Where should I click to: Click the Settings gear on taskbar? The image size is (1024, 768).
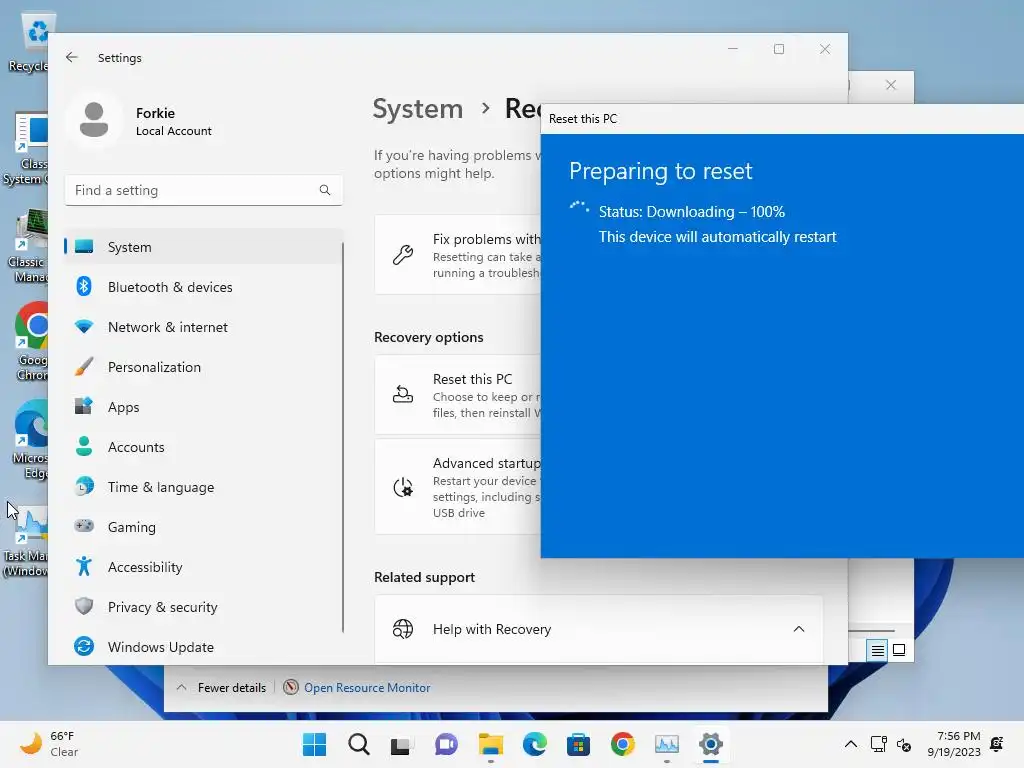coord(711,744)
